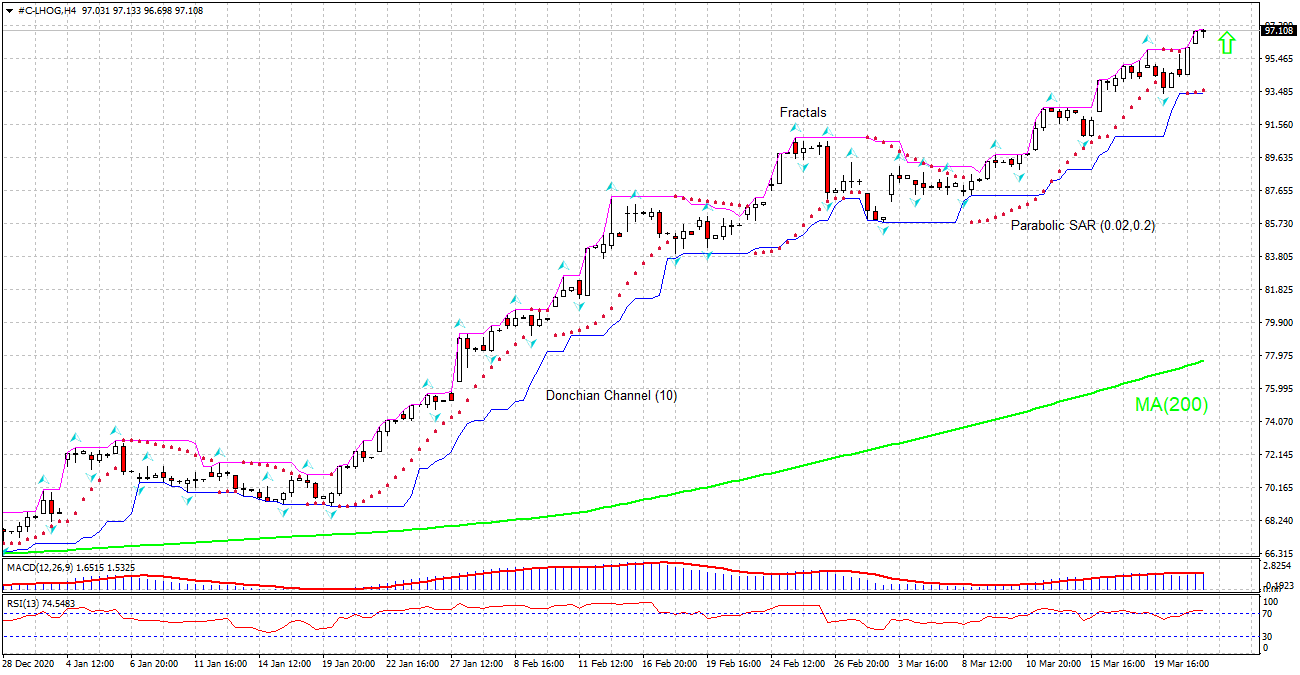The width and height of the screenshot is (1300, 675).
Task: Click the 85.730 price axis level
Action: click(1279, 224)
